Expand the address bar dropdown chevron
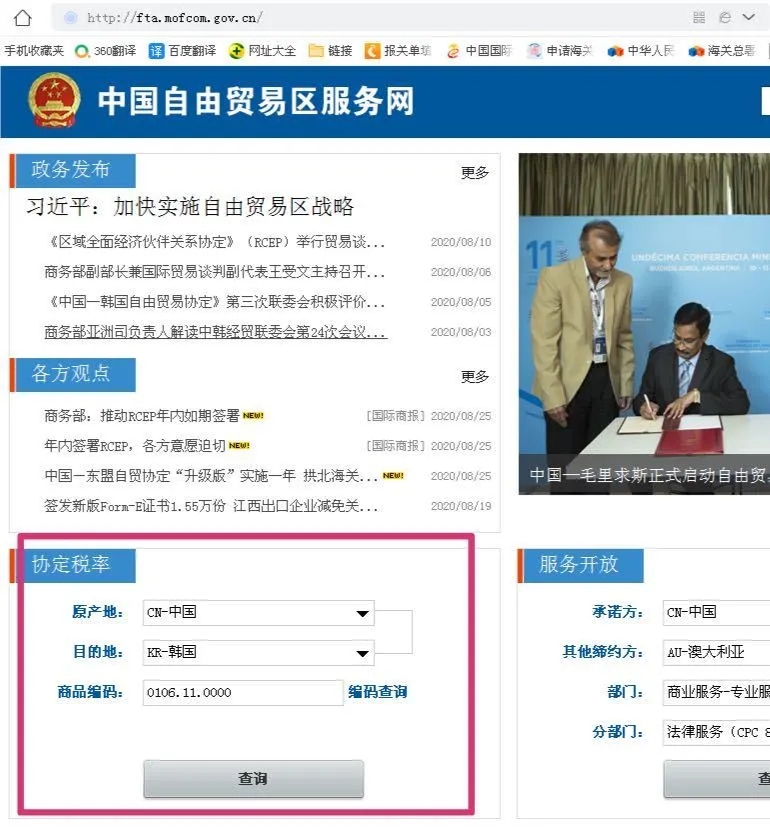 748,18
